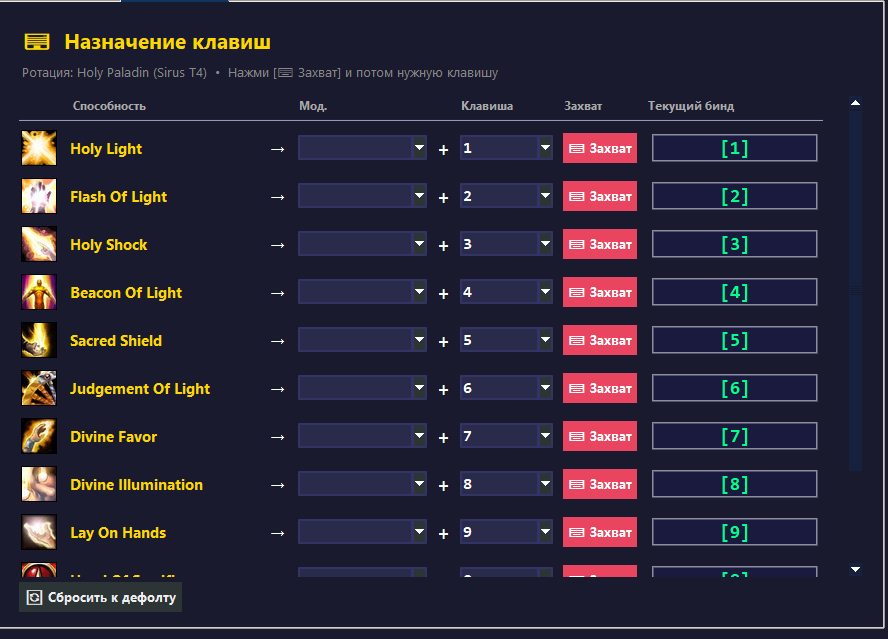
Task: Click the Holy Shock spell icon
Action: [39, 244]
